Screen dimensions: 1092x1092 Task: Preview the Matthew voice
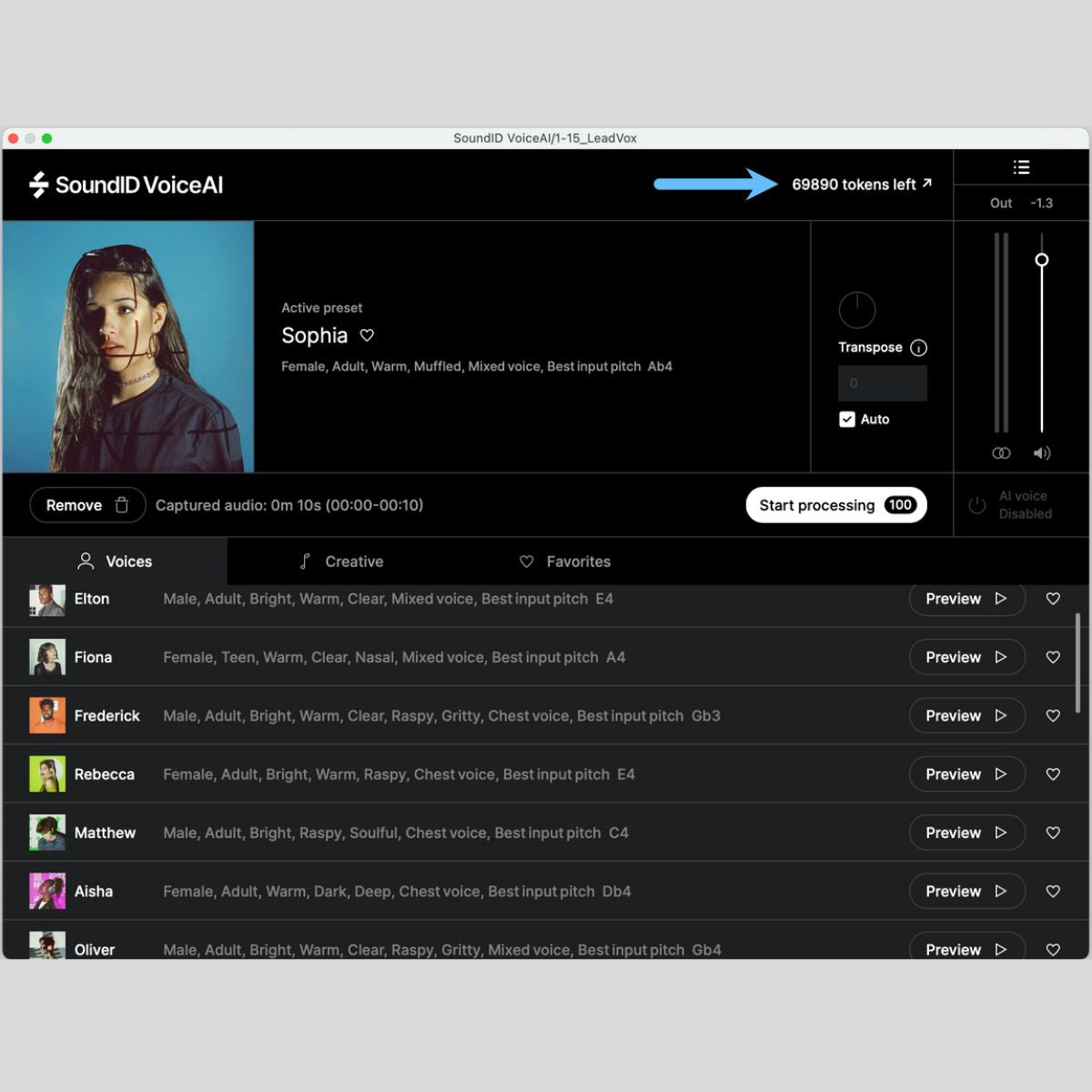pos(966,833)
